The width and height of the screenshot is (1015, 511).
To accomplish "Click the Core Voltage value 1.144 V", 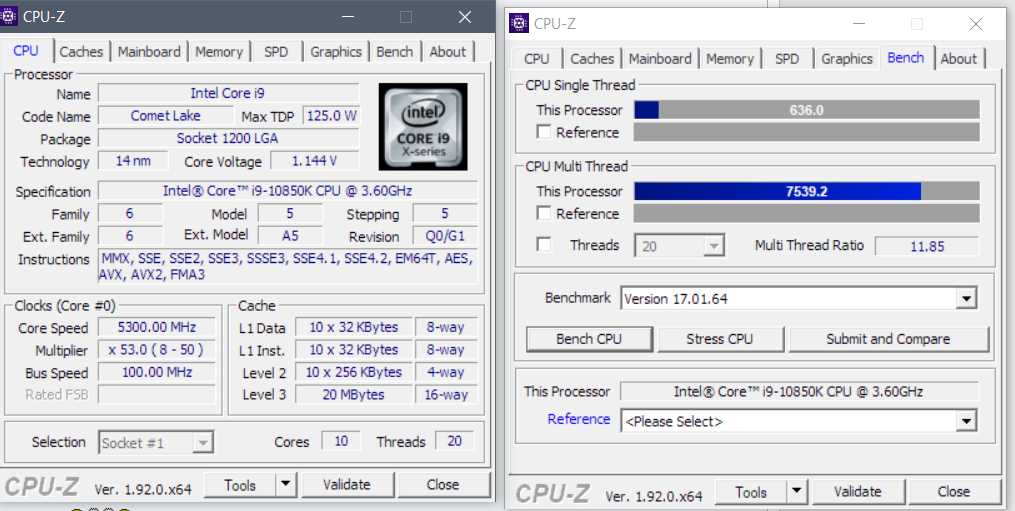I will click(x=315, y=161).
